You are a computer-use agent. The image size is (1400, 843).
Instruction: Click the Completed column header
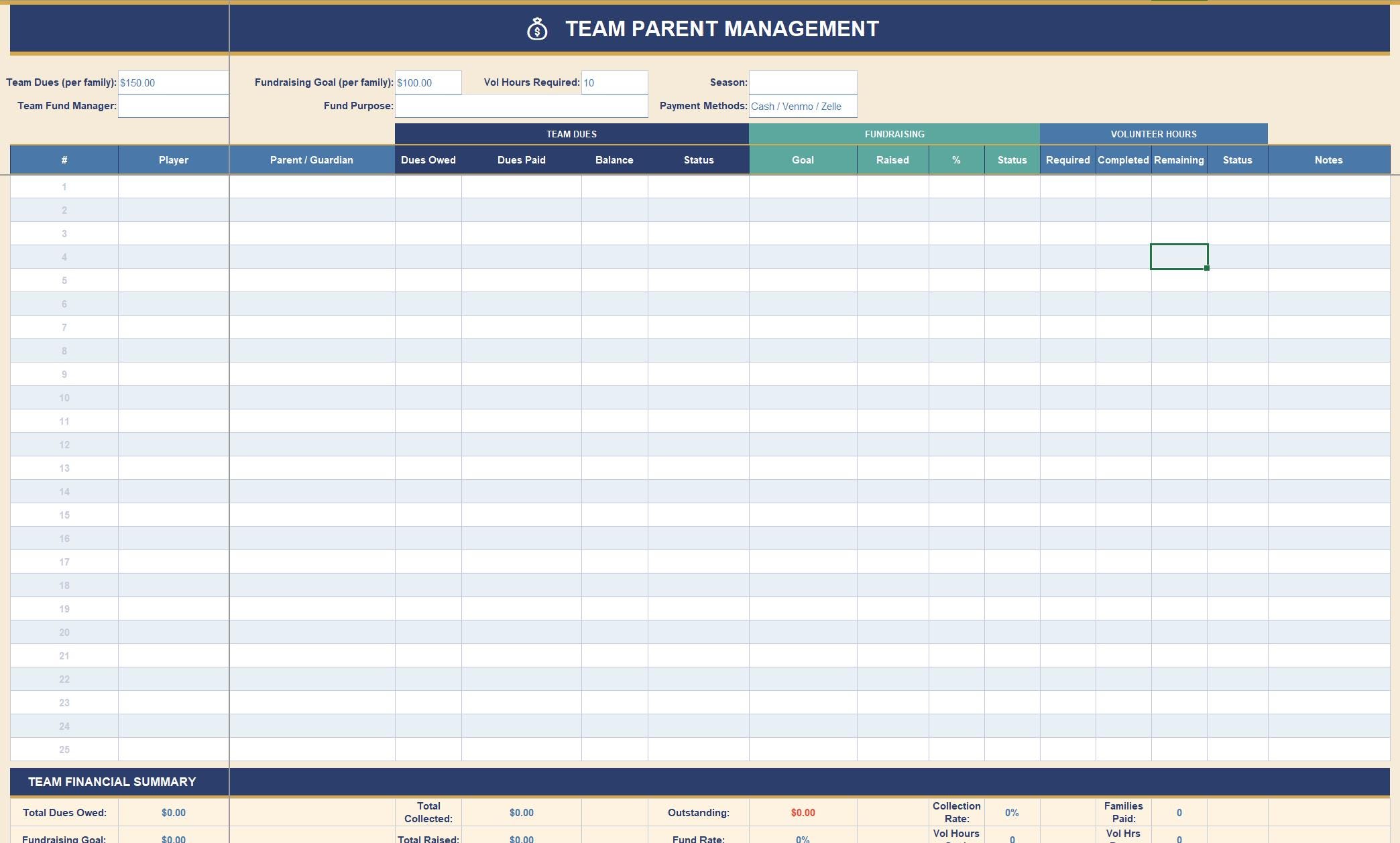coord(1124,160)
